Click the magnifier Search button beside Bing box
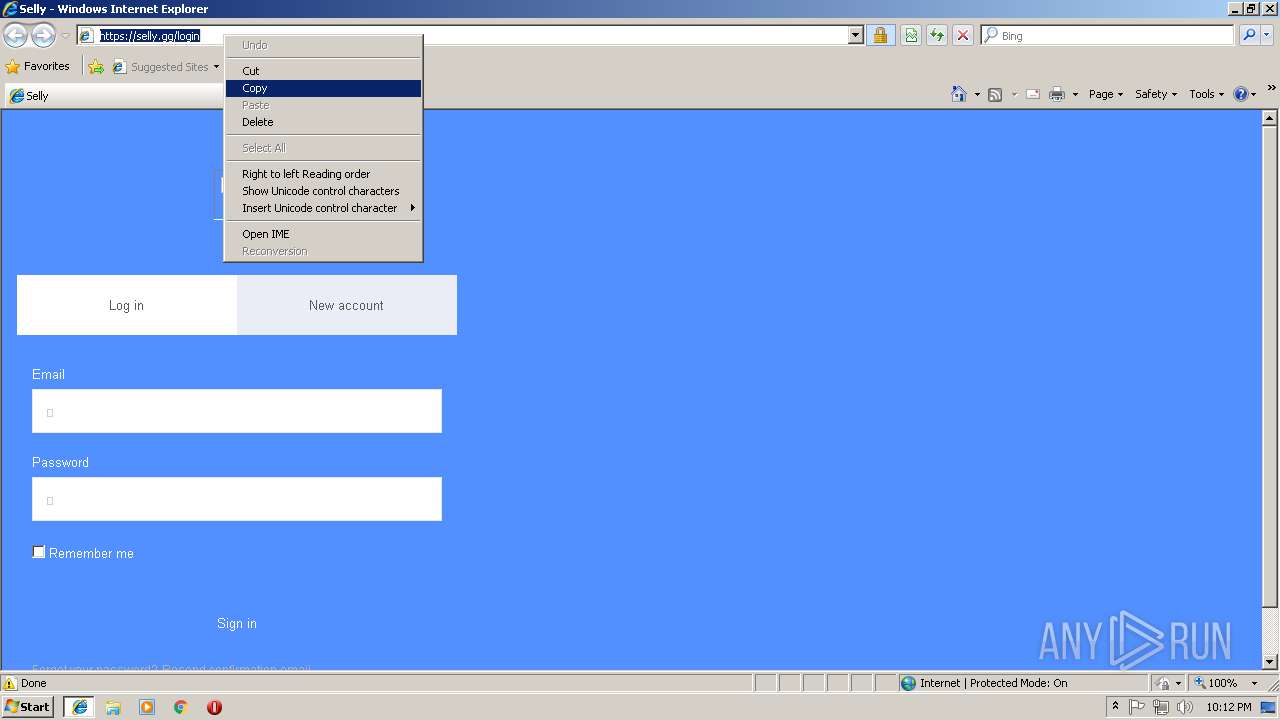 (1249, 36)
